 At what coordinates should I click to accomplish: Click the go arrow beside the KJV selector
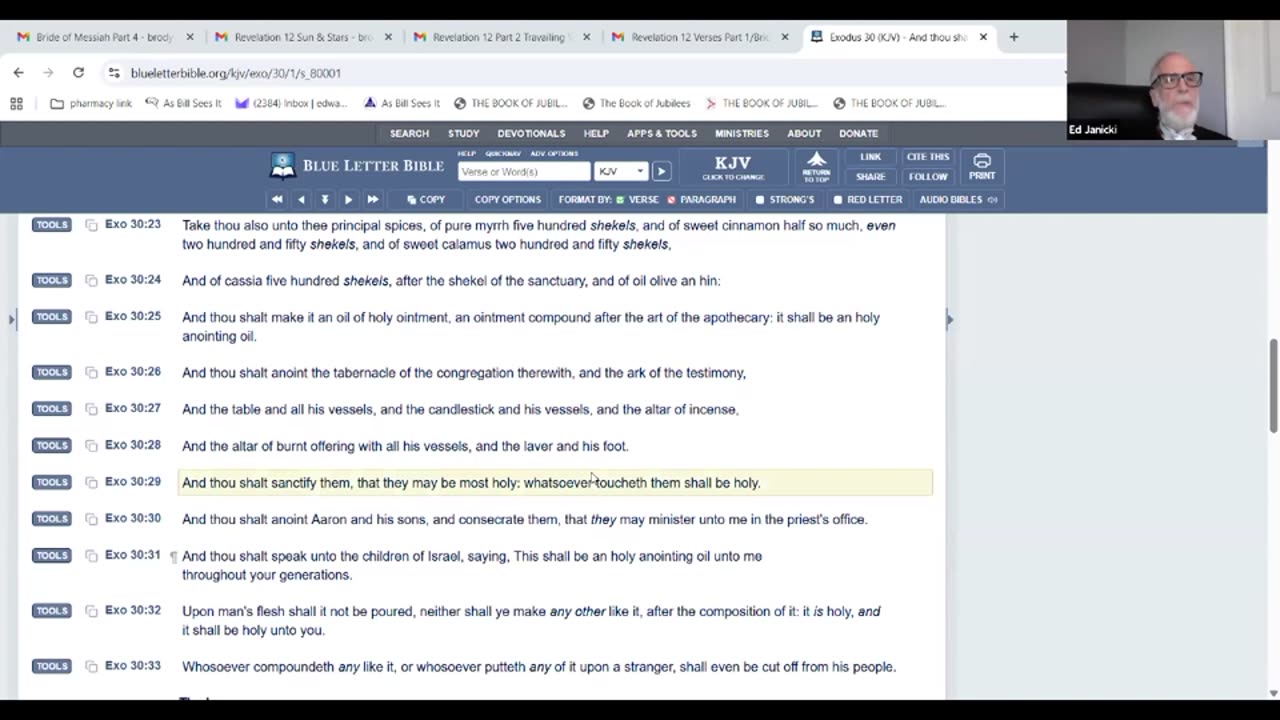(661, 171)
